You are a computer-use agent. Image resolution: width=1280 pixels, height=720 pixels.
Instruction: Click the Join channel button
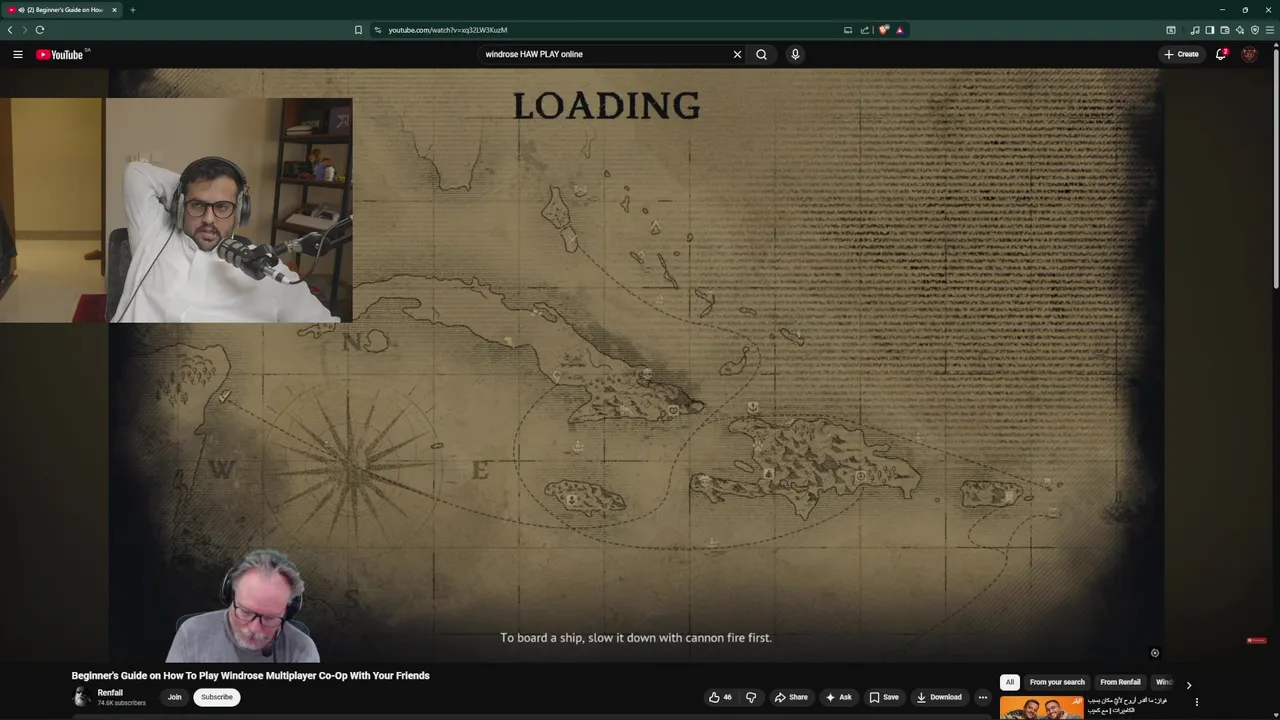click(174, 697)
